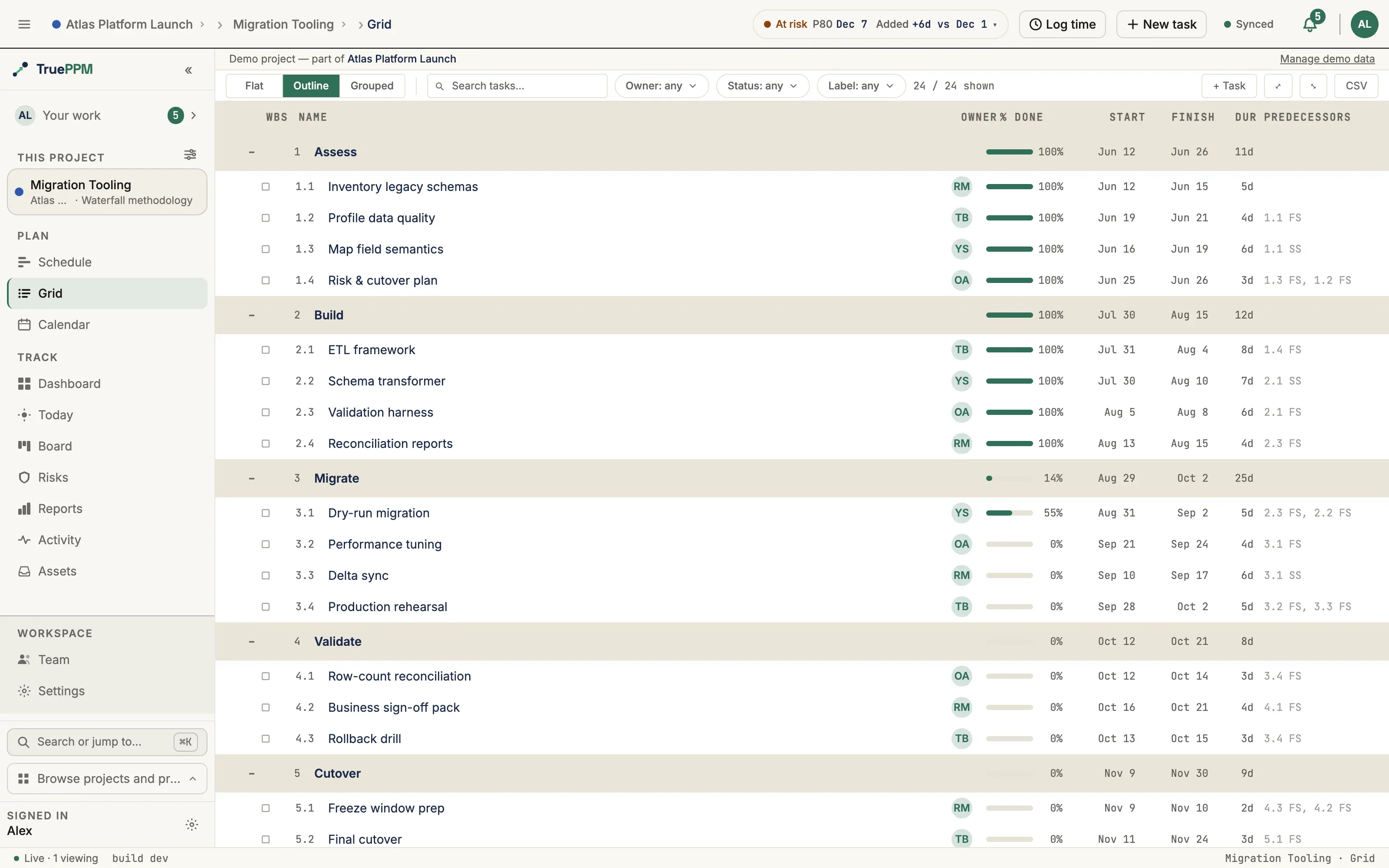Expand Browse projects and programs switcher
The image size is (1389, 868).
pyautogui.click(x=107, y=779)
